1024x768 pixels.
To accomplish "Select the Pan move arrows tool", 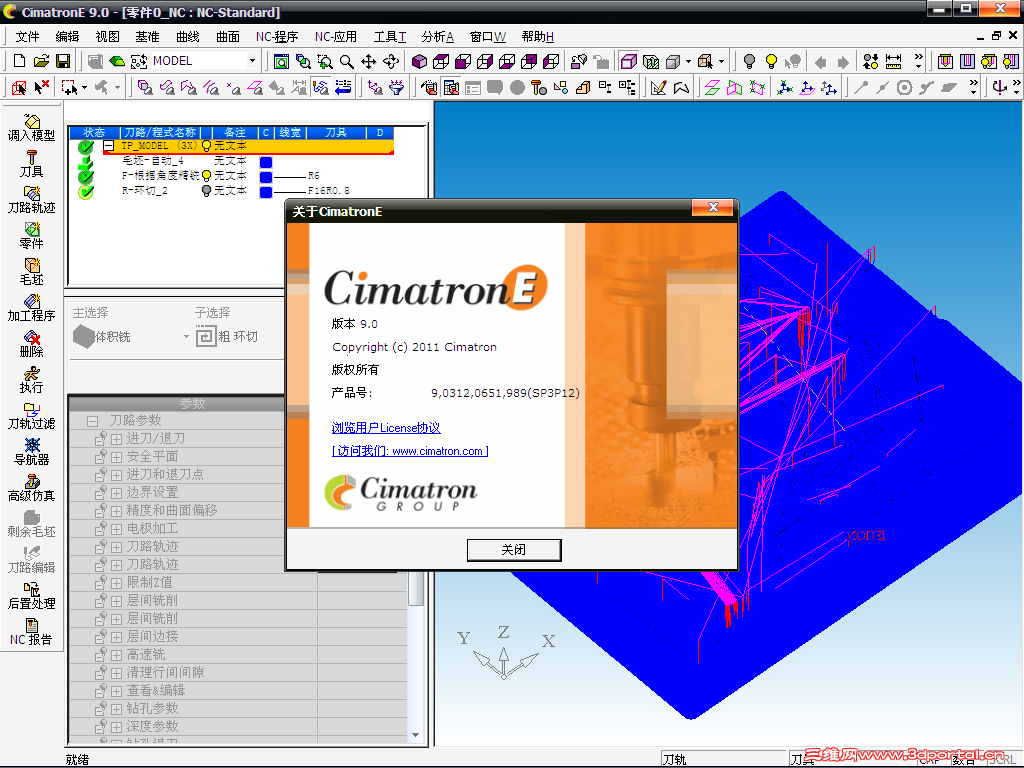I will (368, 61).
